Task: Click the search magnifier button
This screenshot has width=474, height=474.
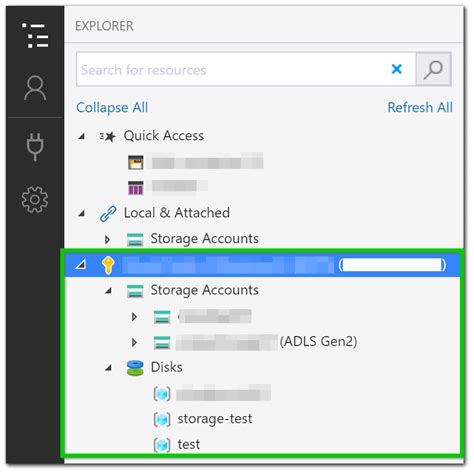Action: pos(433,69)
